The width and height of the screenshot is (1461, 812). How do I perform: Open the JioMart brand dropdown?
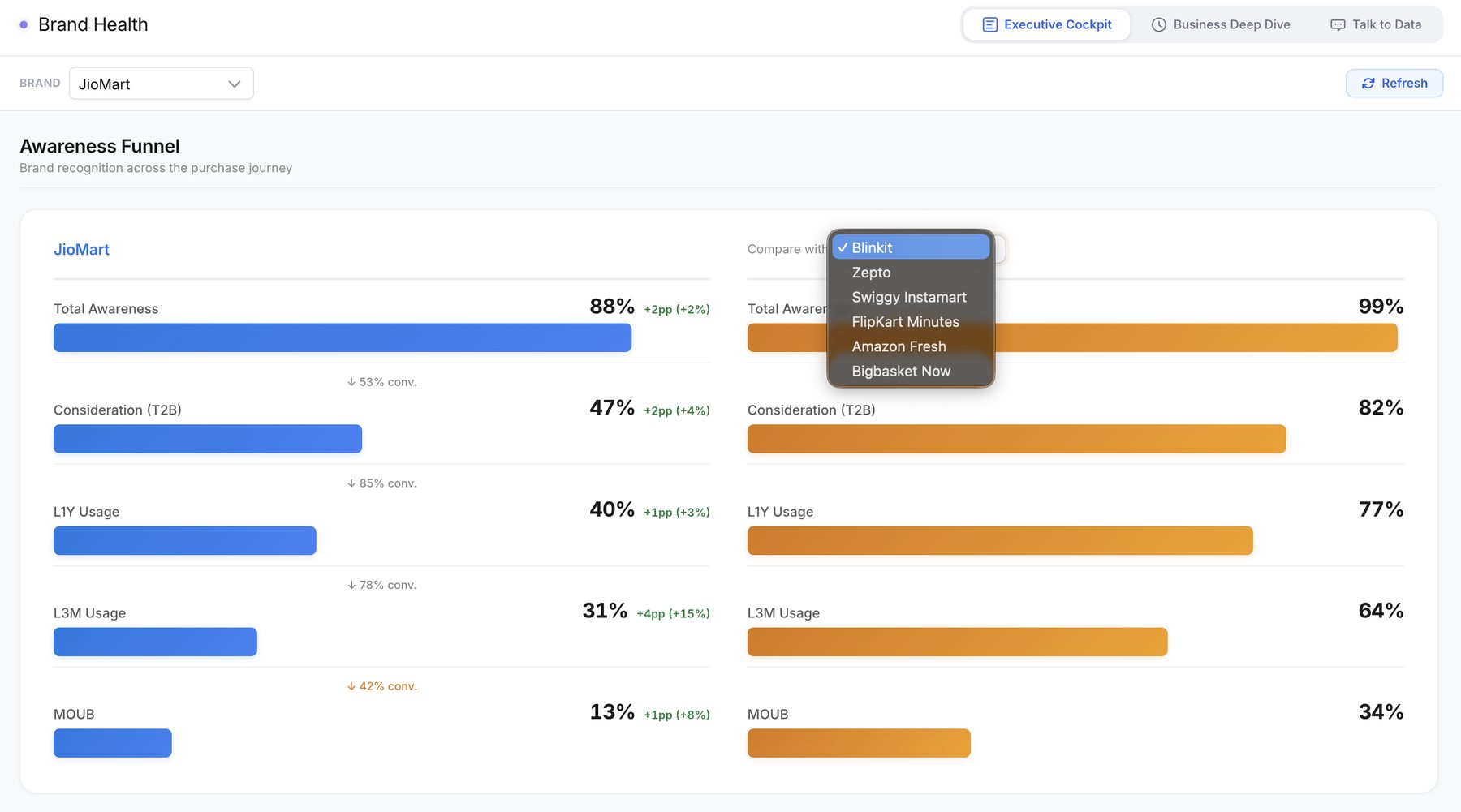pyautogui.click(x=161, y=84)
